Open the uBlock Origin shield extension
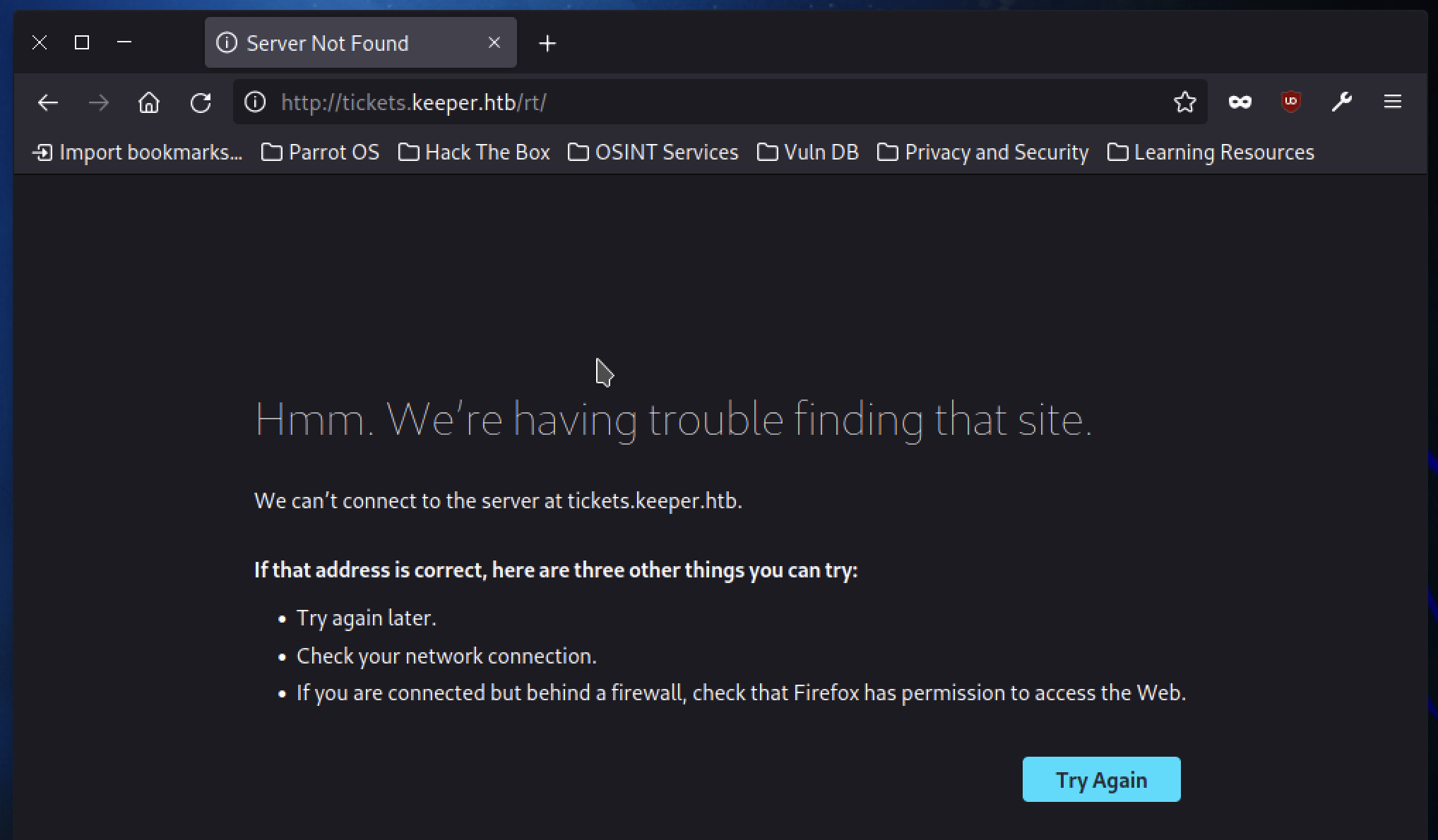 pyautogui.click(x=1291, y=102)
